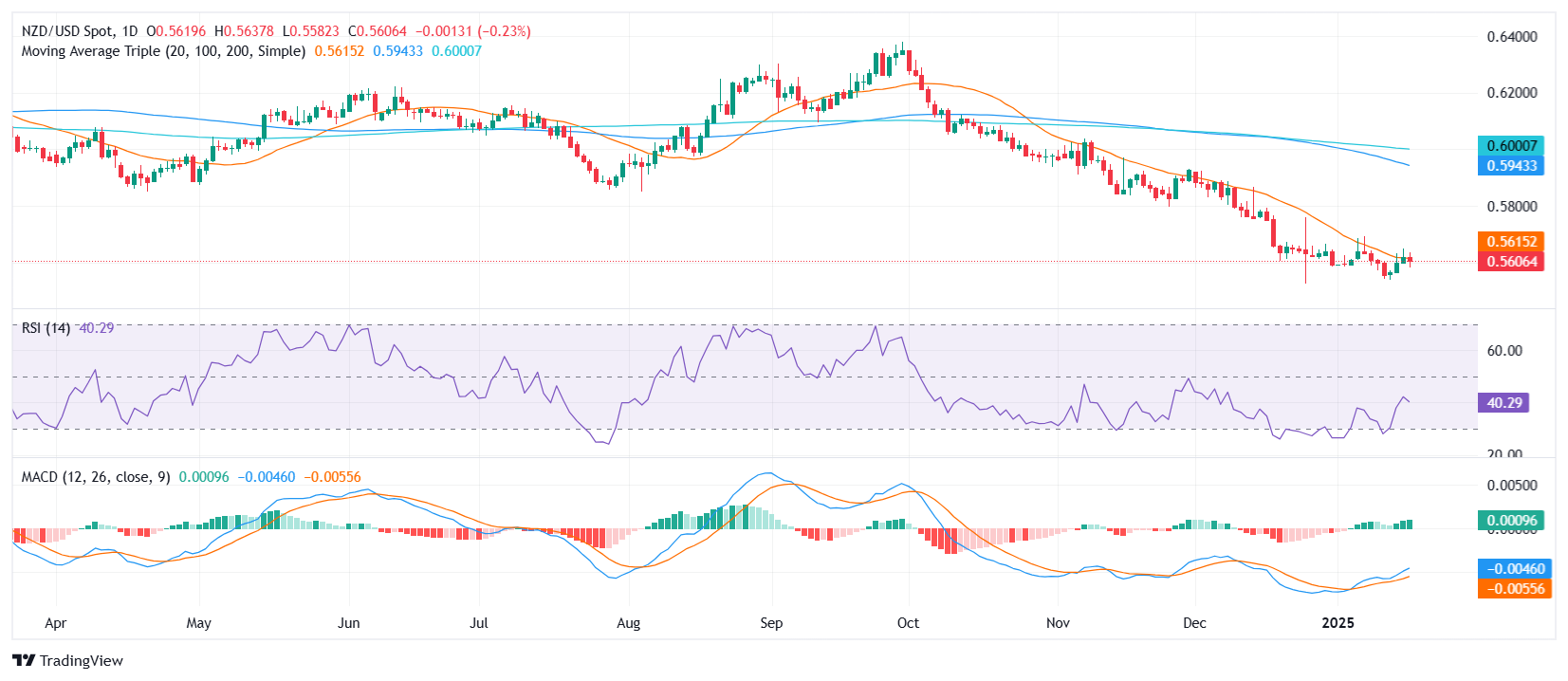The image size is (1568, 681).
Task: Click the 0.64000 price scale label
Action: pyautogui.click(x=1511, y=37)
